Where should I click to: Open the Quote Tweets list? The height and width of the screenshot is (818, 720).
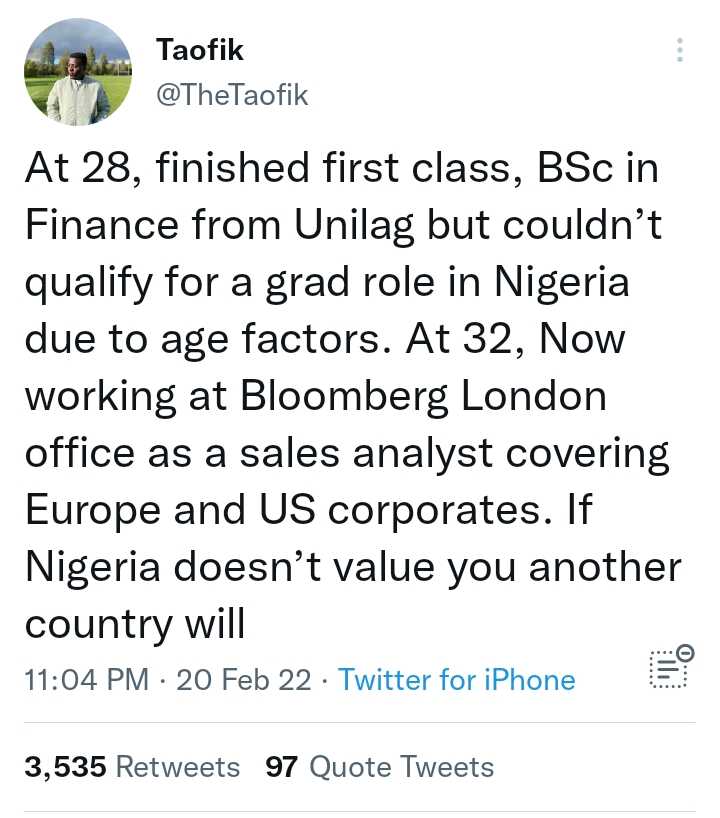point(401,767)
